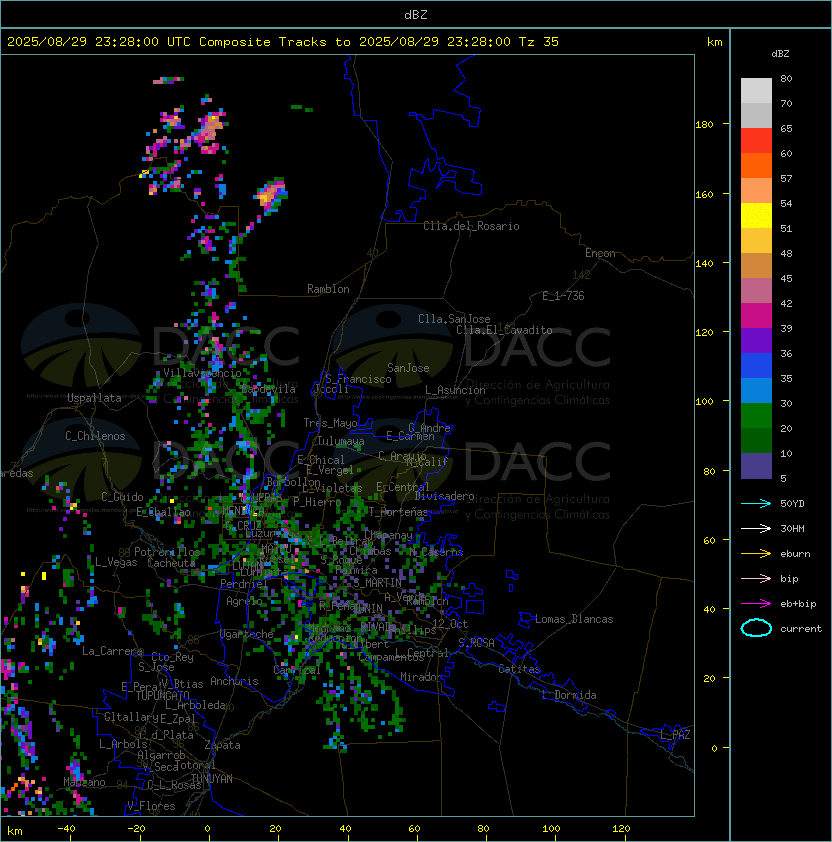832x842 pixels.
Task: Click the L_Dormida place label
Action: tap(569, 695)
